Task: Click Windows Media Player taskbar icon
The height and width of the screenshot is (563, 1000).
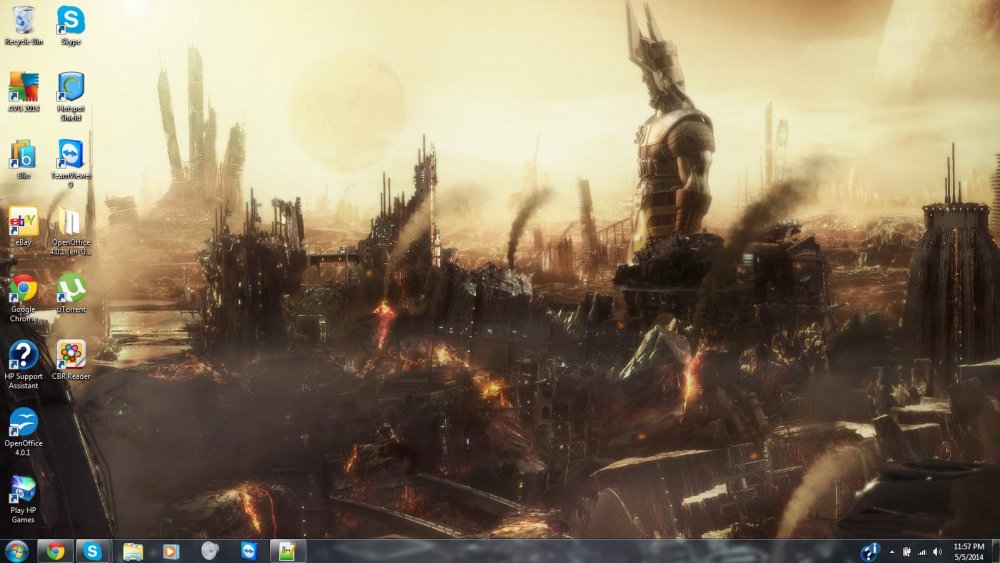Action: [x=170, y=551]
